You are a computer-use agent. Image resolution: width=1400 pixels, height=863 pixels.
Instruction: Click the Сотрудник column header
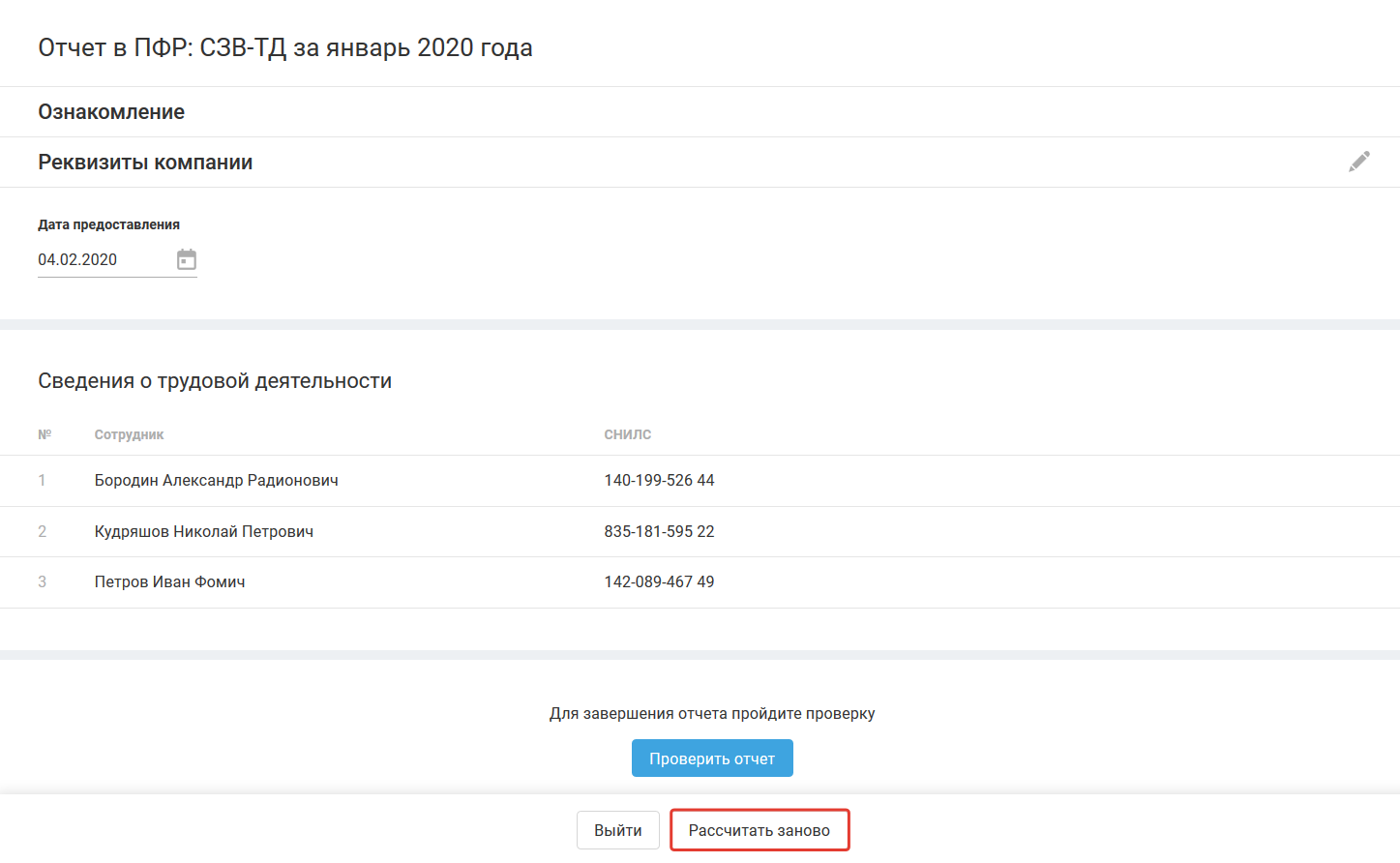pyautogui.click(x=130, y=435)
